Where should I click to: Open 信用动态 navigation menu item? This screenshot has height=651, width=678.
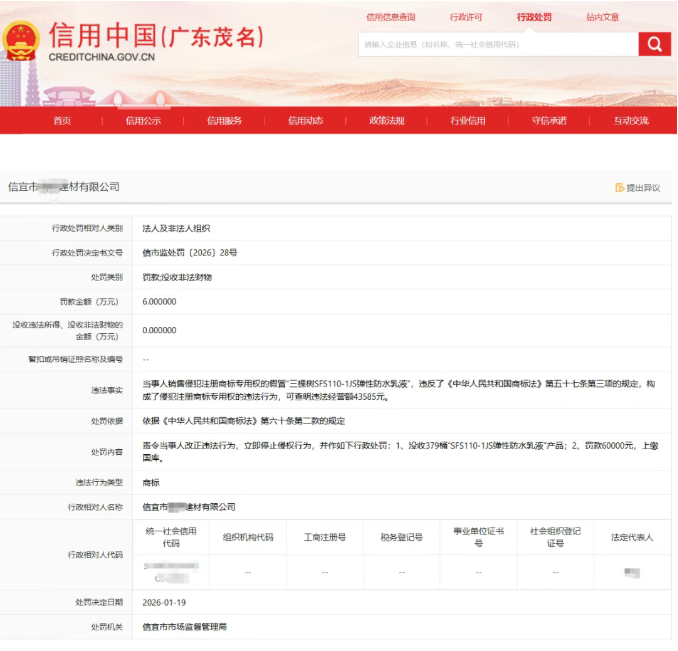pos(305,121)
